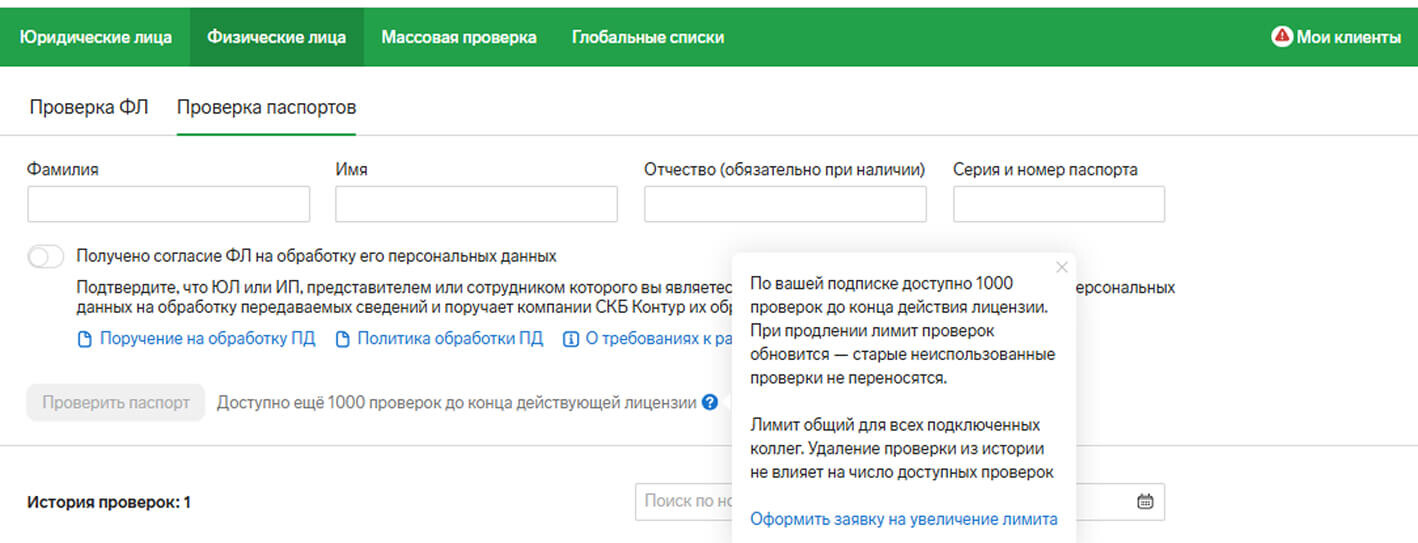
Task: Click the Отчество input field
Action: click(x=785, y=204)
